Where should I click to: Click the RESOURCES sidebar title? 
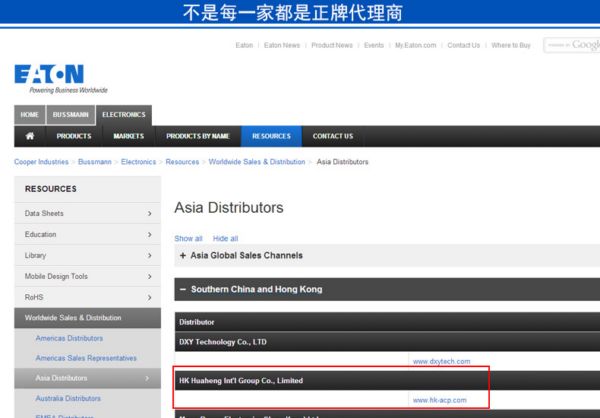click(51, 189)
